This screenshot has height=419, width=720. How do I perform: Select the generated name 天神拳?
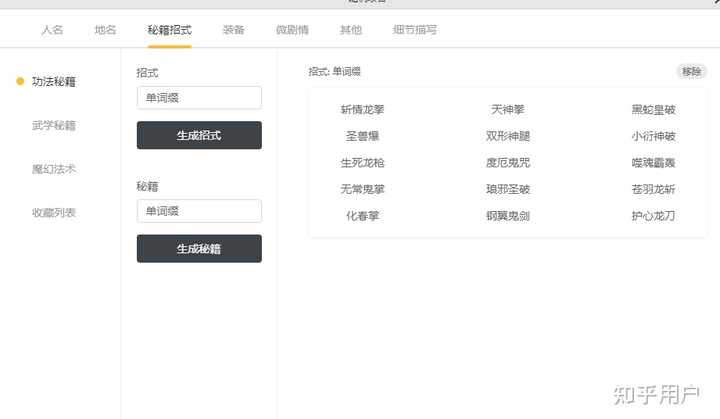coord(507,109)
